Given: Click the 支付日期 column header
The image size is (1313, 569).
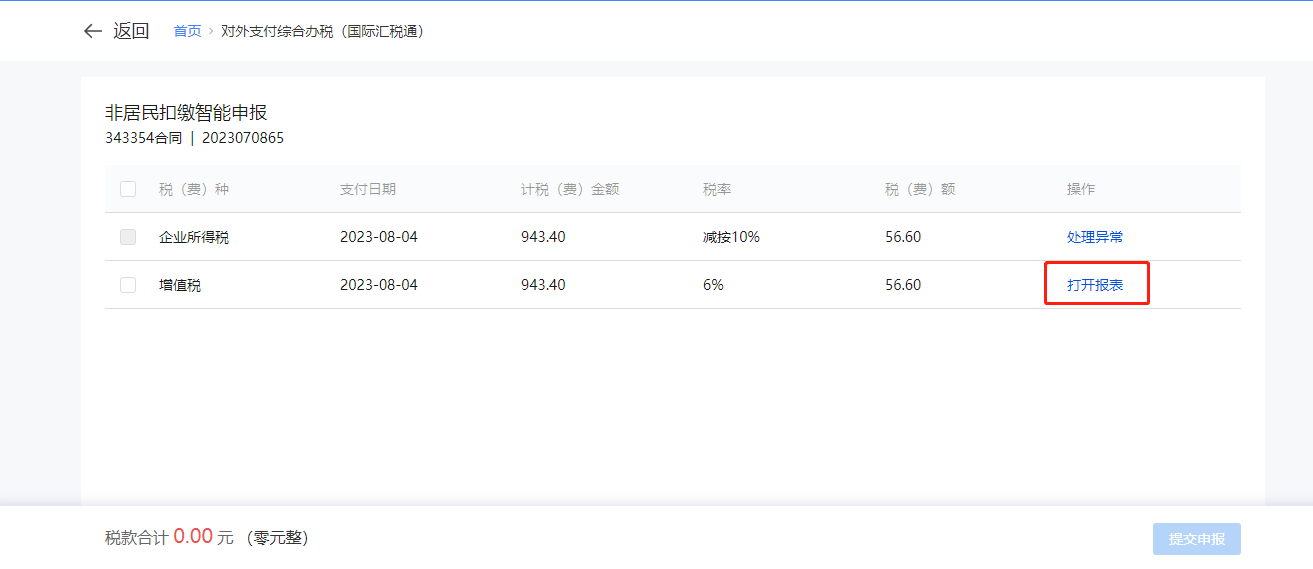Looking at the screenshot, I should point(367,189).
